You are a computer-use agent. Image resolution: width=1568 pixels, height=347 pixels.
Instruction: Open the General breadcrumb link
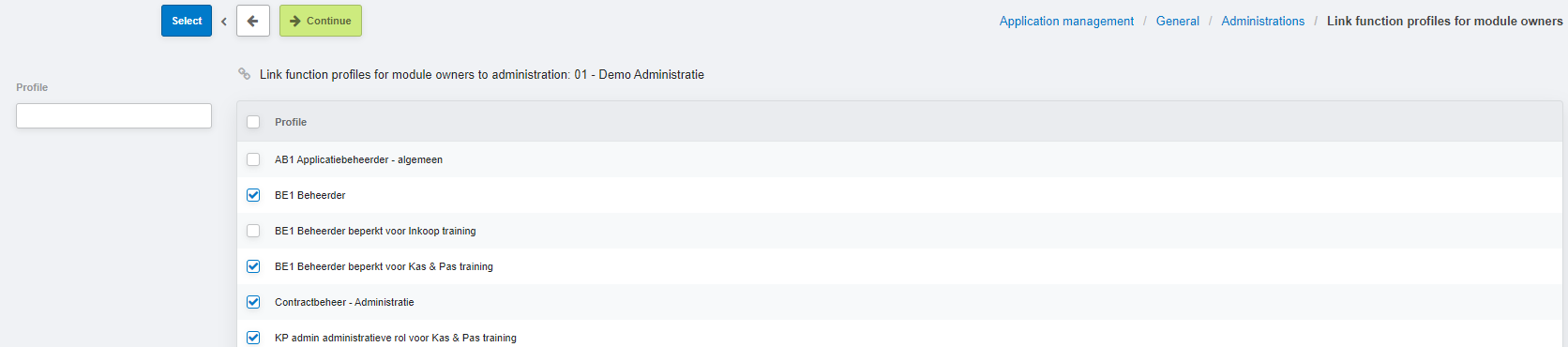pyautogui.click(x=1177, y=21)
